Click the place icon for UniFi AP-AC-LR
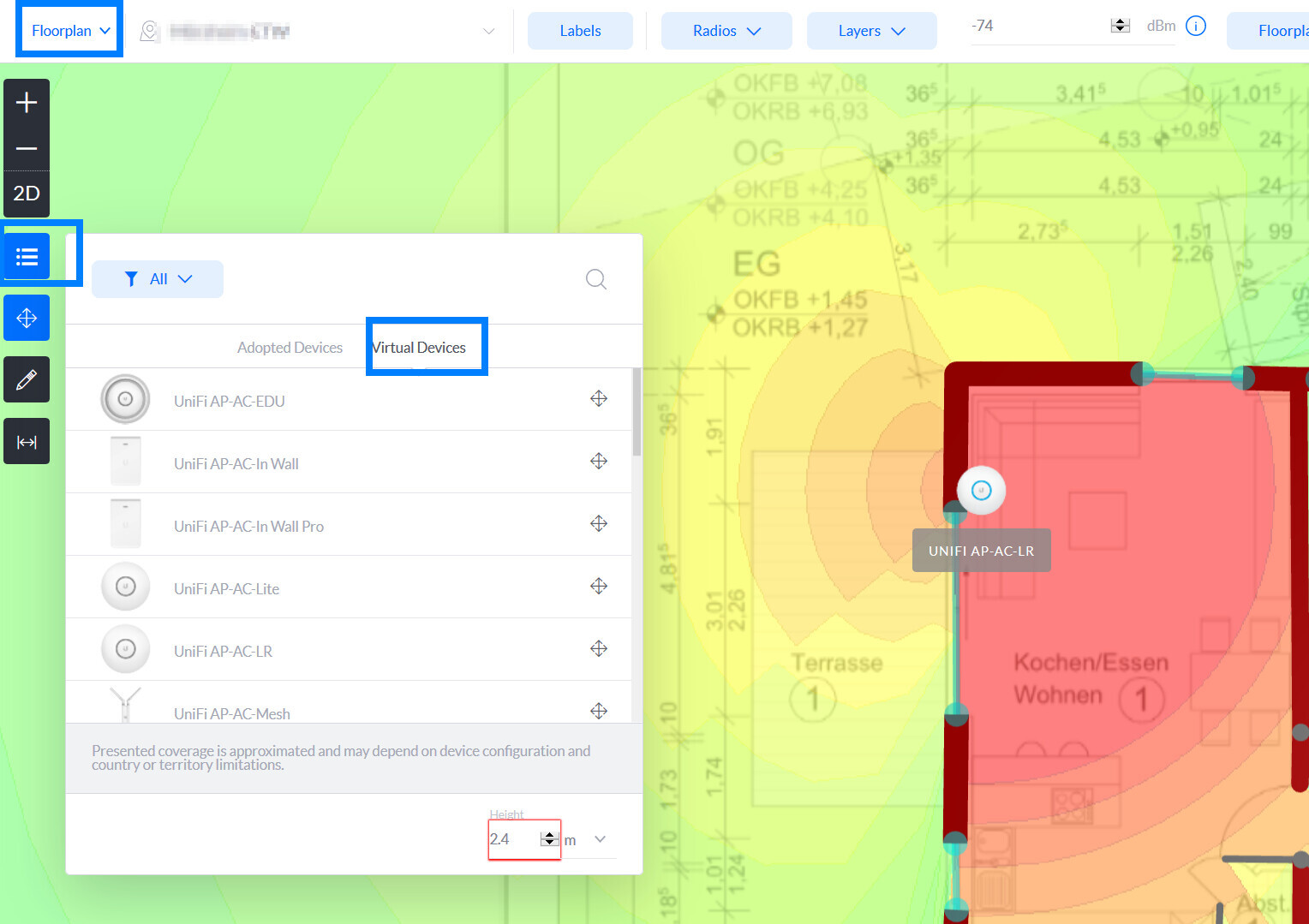1309x924 pixels. pos(599,648)
